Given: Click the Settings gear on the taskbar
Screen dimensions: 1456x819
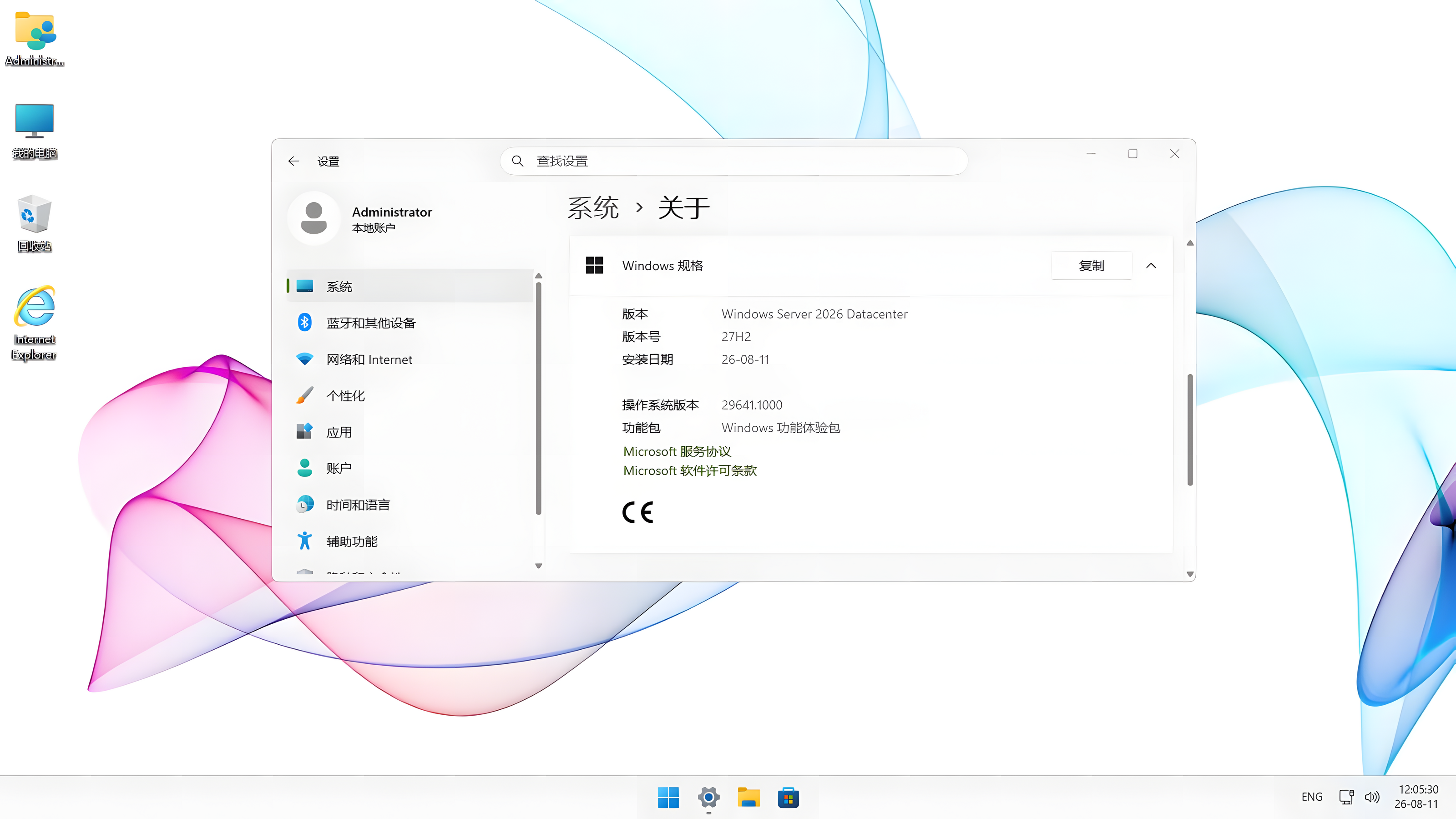Looking at the screenshot, I should pos(708,798).
